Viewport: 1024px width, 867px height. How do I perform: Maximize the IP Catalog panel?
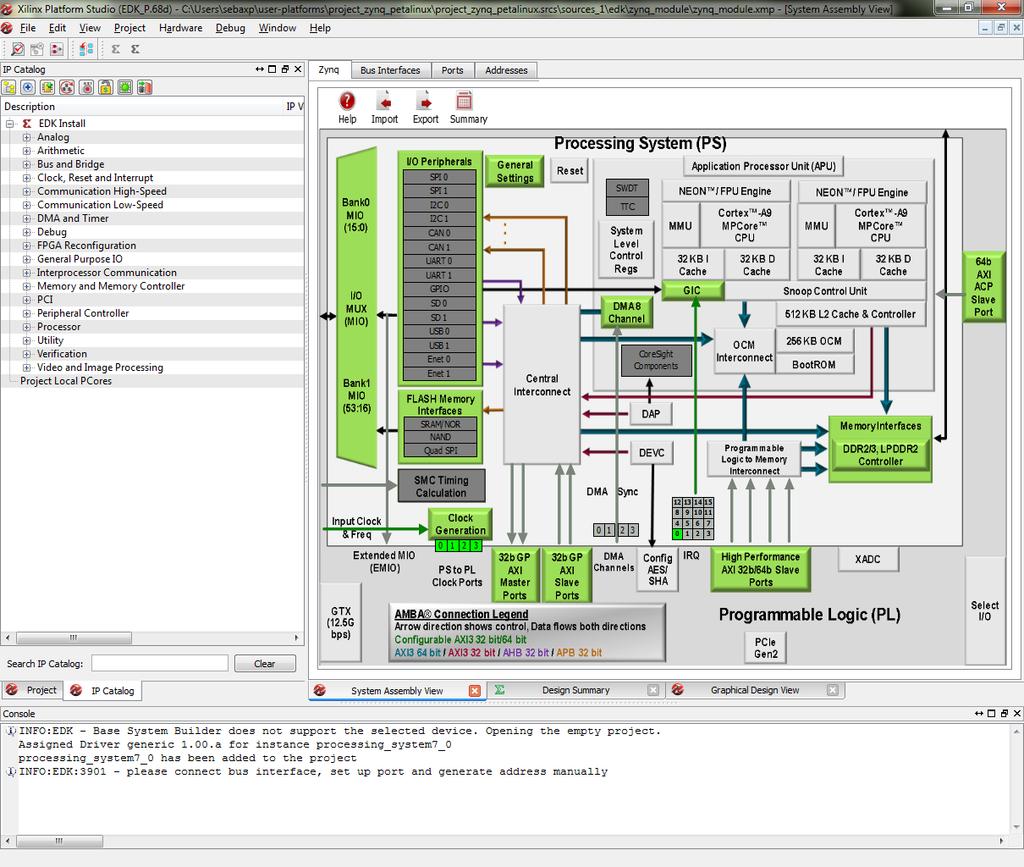click(272, 69)
